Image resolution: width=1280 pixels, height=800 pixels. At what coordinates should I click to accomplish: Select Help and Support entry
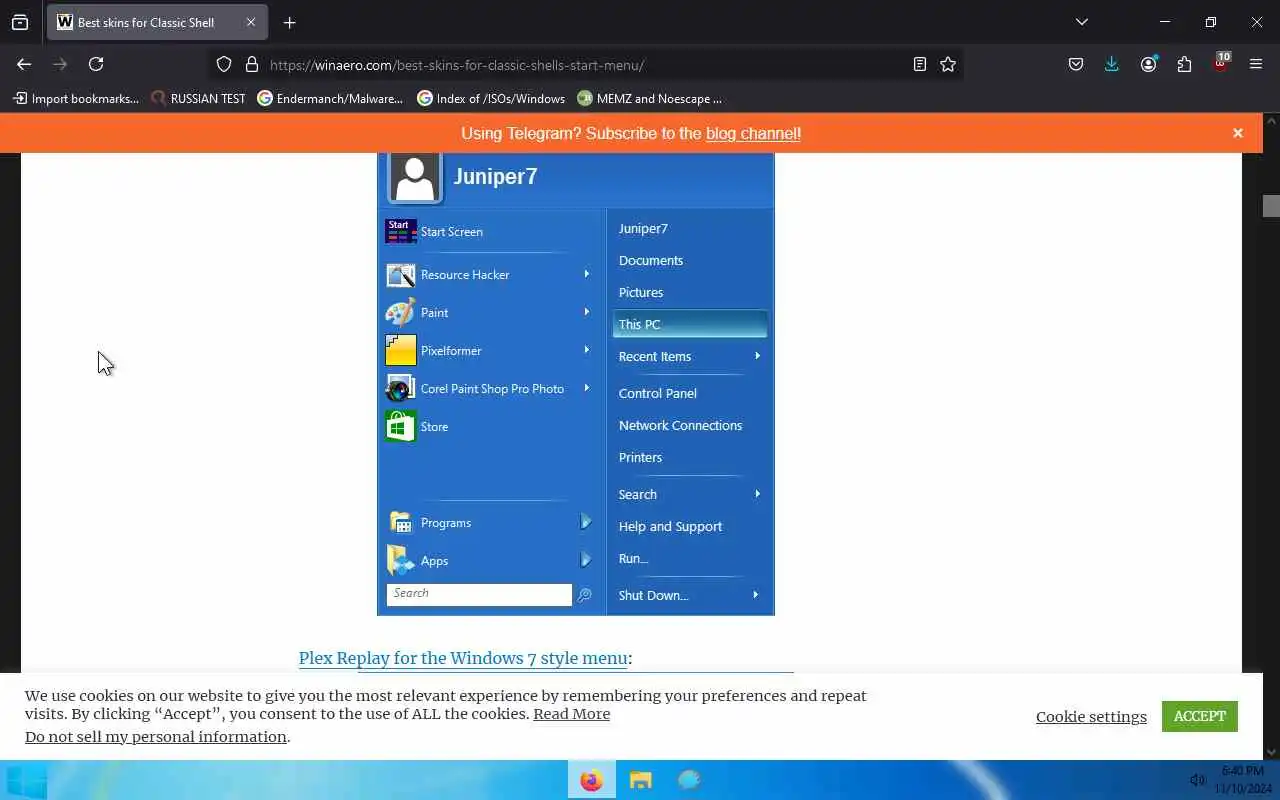pos(670,526)
